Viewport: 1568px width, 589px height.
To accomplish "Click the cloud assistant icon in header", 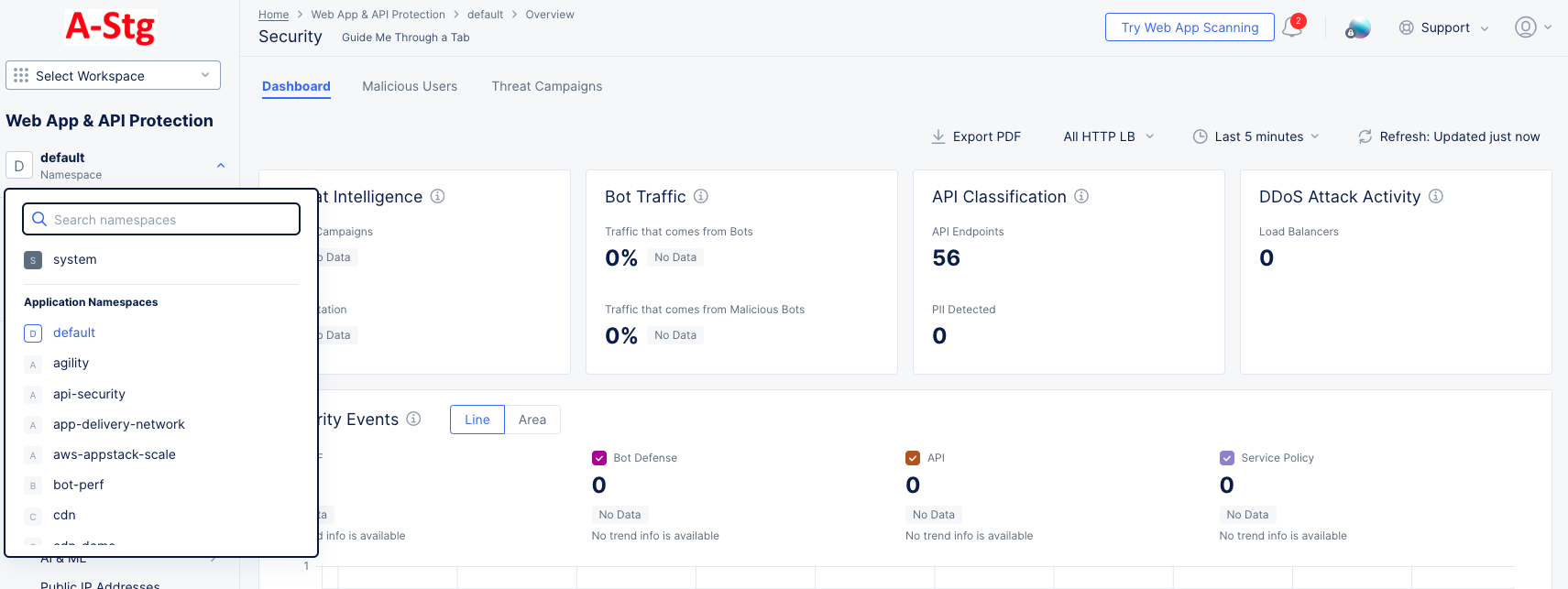I will 1357,28.
